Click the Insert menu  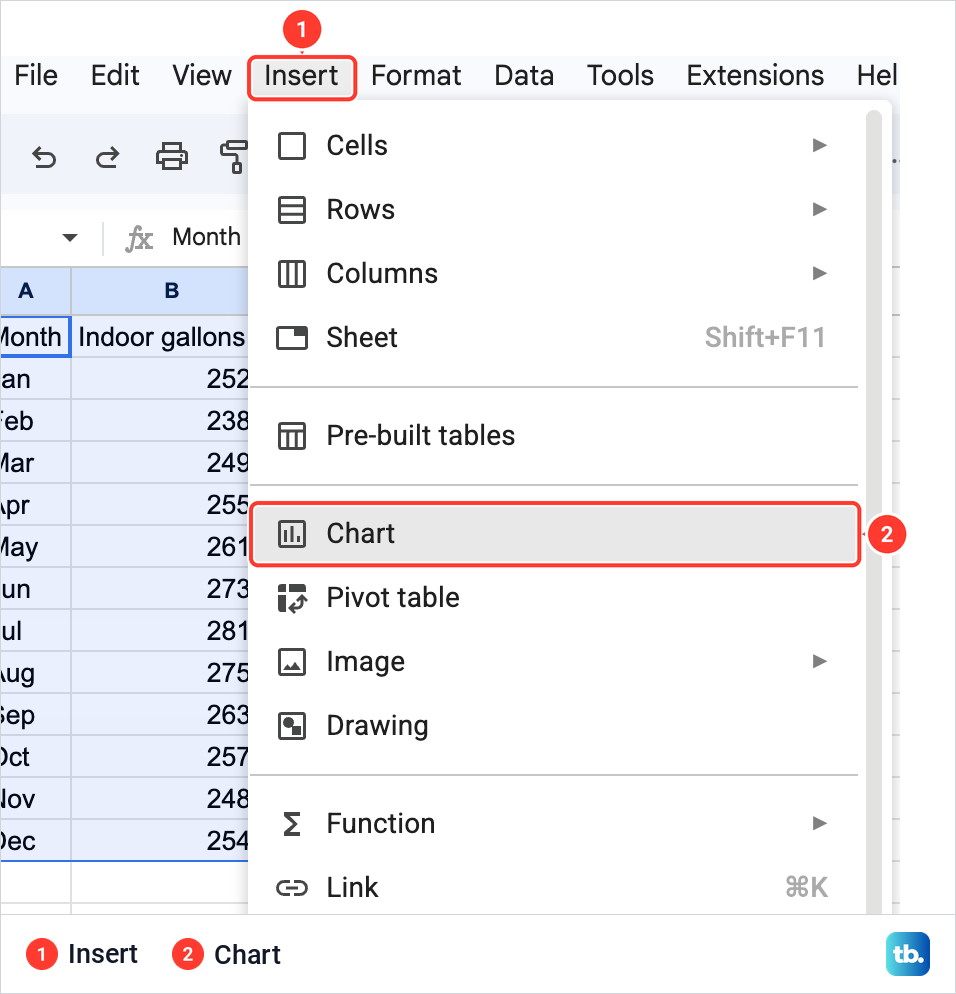(x=302, y=77)
